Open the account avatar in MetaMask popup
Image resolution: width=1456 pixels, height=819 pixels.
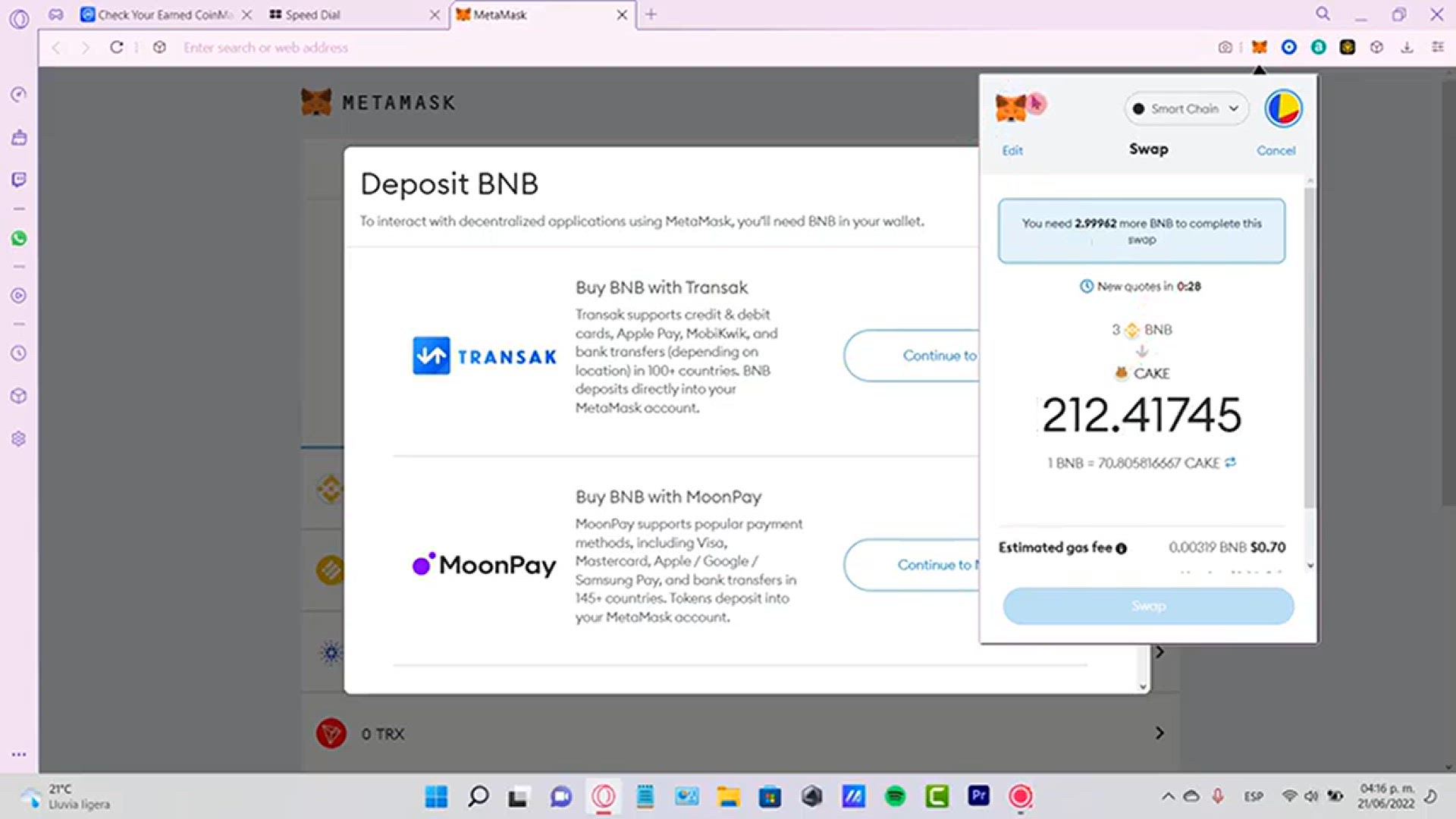[x=1283, y=108]
